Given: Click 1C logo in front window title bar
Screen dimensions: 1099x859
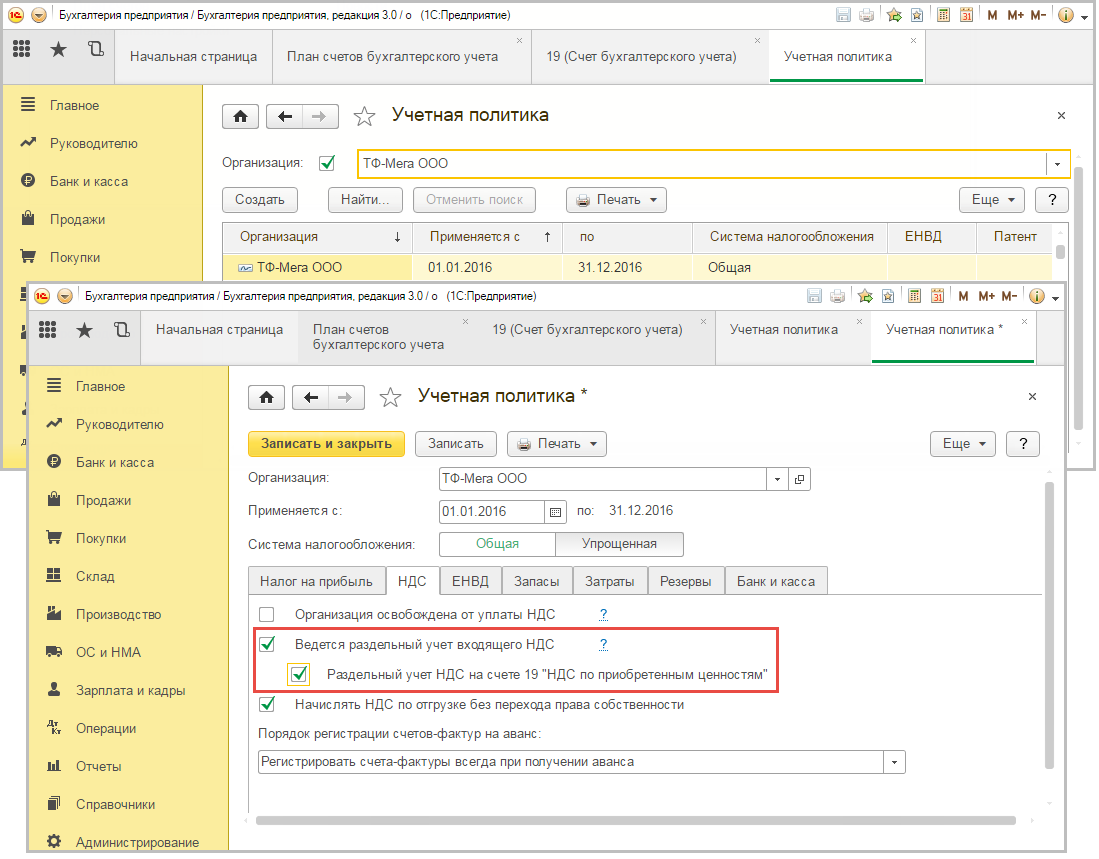Looking at the screenshot, I should (x=42, y=296).
